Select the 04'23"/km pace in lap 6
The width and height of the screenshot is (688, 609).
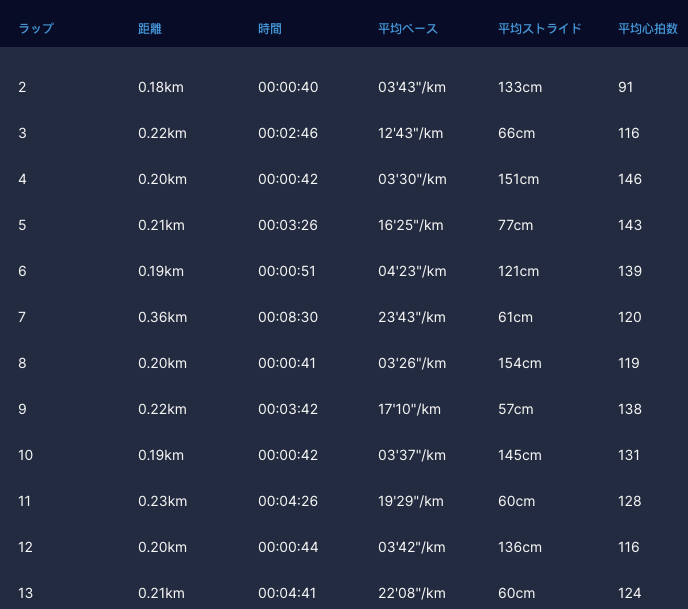(412, 271)
